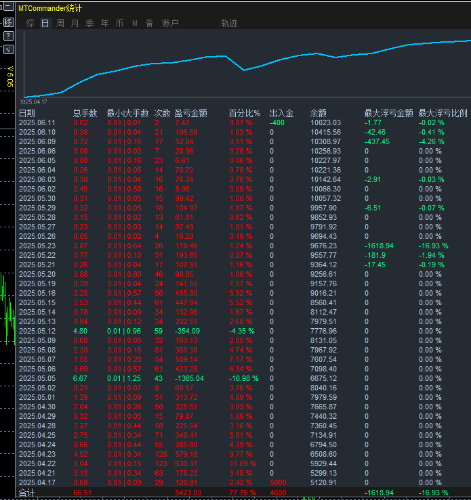Click the 盈亏金额 profit column header
The height and width of the screenshot is (500, 471).
coord(191,113)
